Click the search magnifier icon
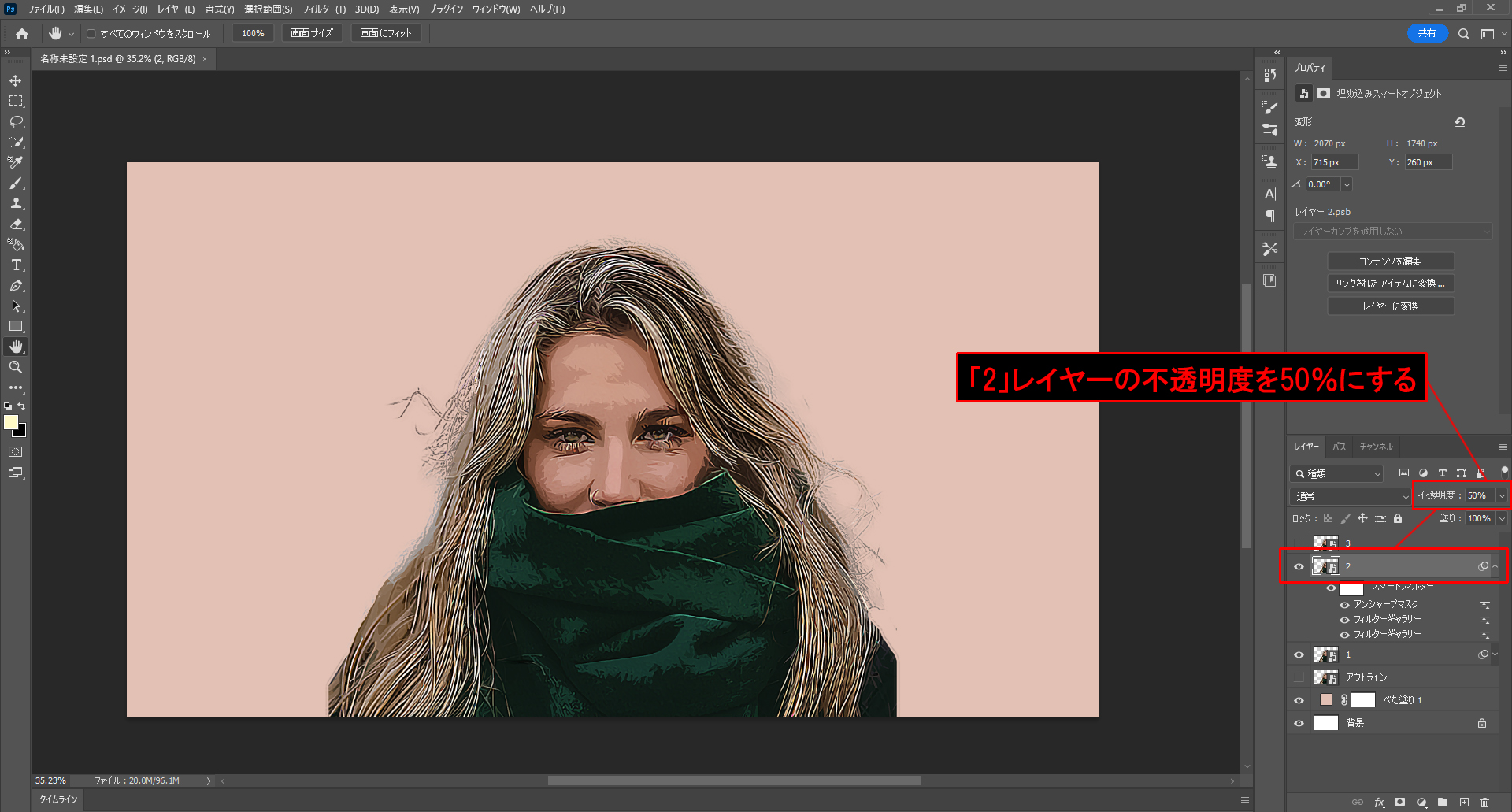 click(x=1463, y=34)
